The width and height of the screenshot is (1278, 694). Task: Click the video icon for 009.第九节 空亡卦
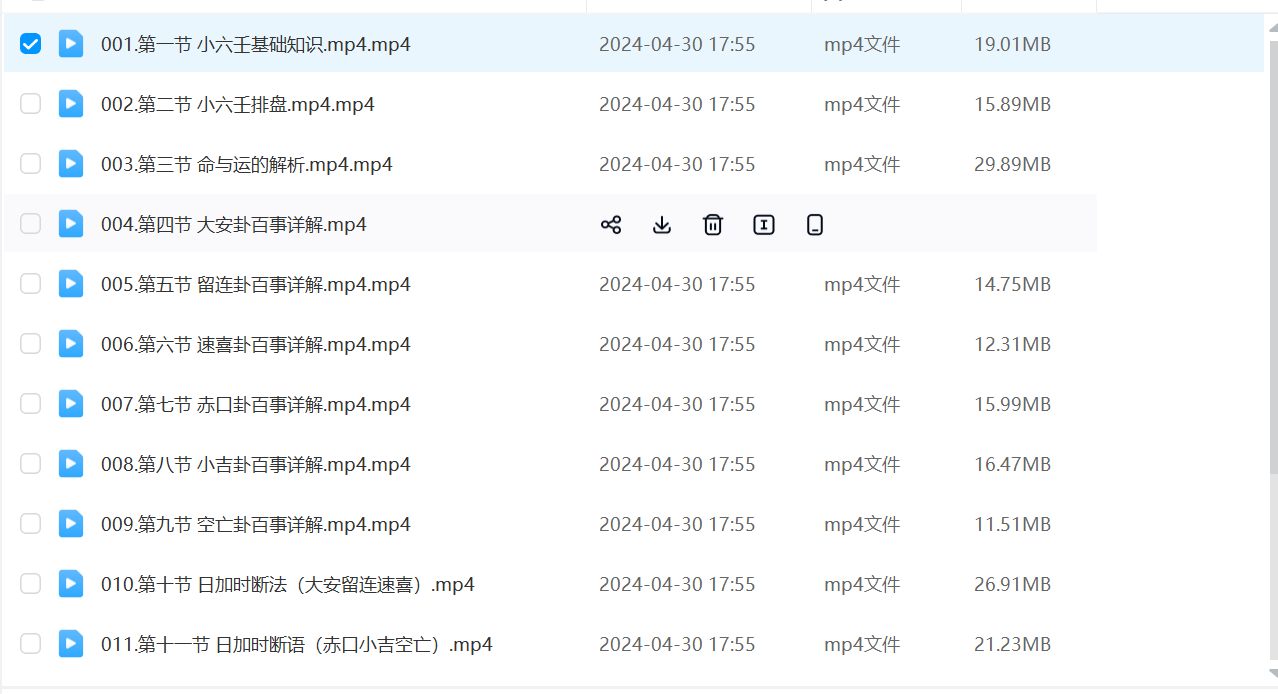coord(71,524)
